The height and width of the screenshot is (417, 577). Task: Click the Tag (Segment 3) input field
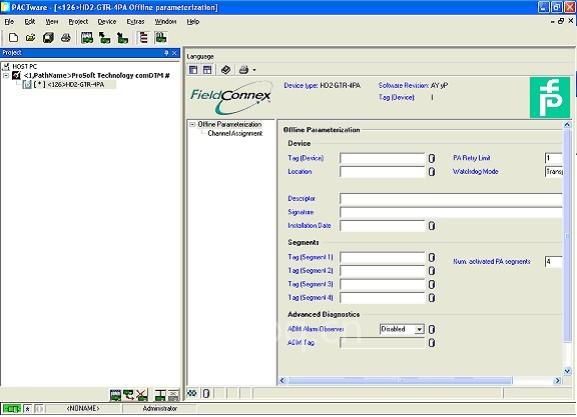click(382, 284)
